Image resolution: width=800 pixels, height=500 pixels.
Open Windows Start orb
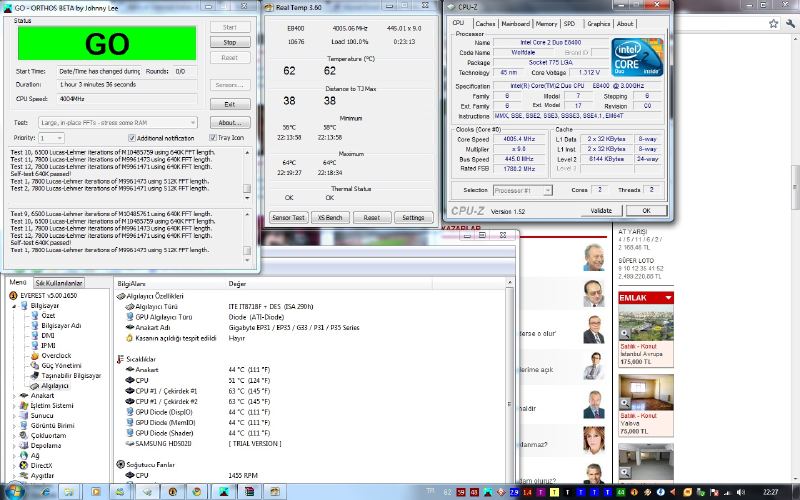pyautogui.click(x=14, y=491)
